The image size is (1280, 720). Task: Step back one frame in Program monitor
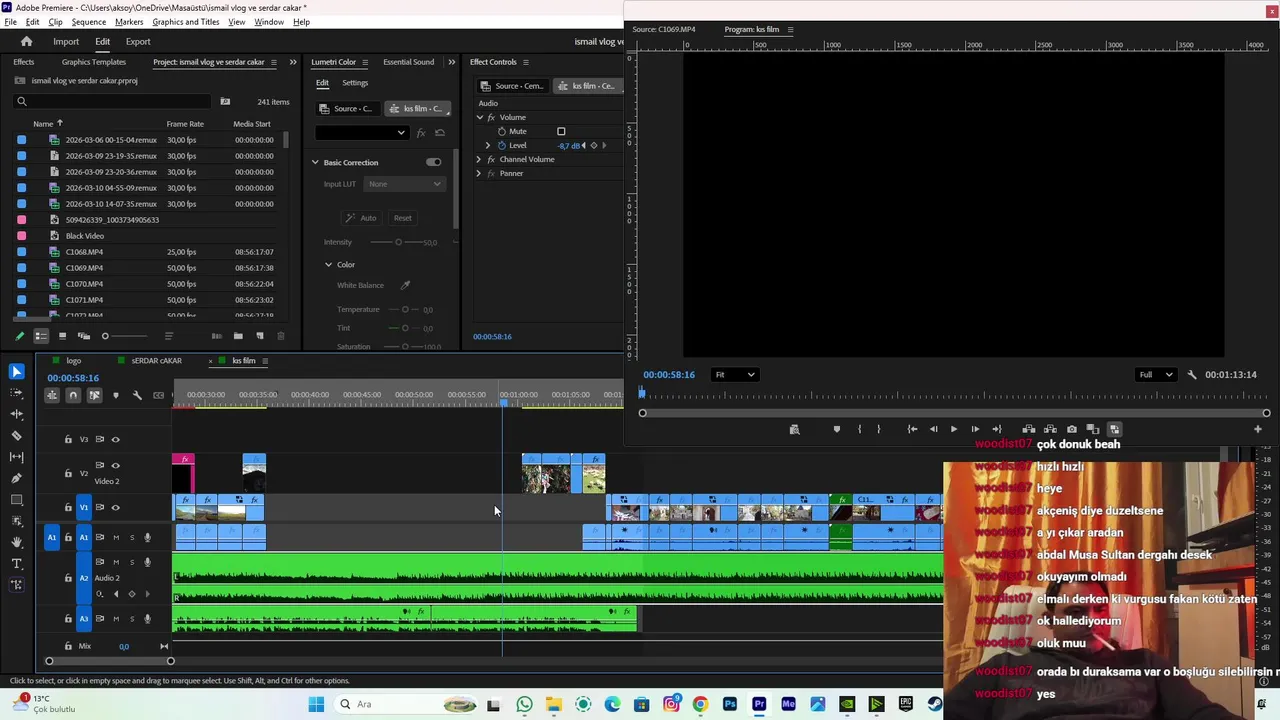point(933,429)
